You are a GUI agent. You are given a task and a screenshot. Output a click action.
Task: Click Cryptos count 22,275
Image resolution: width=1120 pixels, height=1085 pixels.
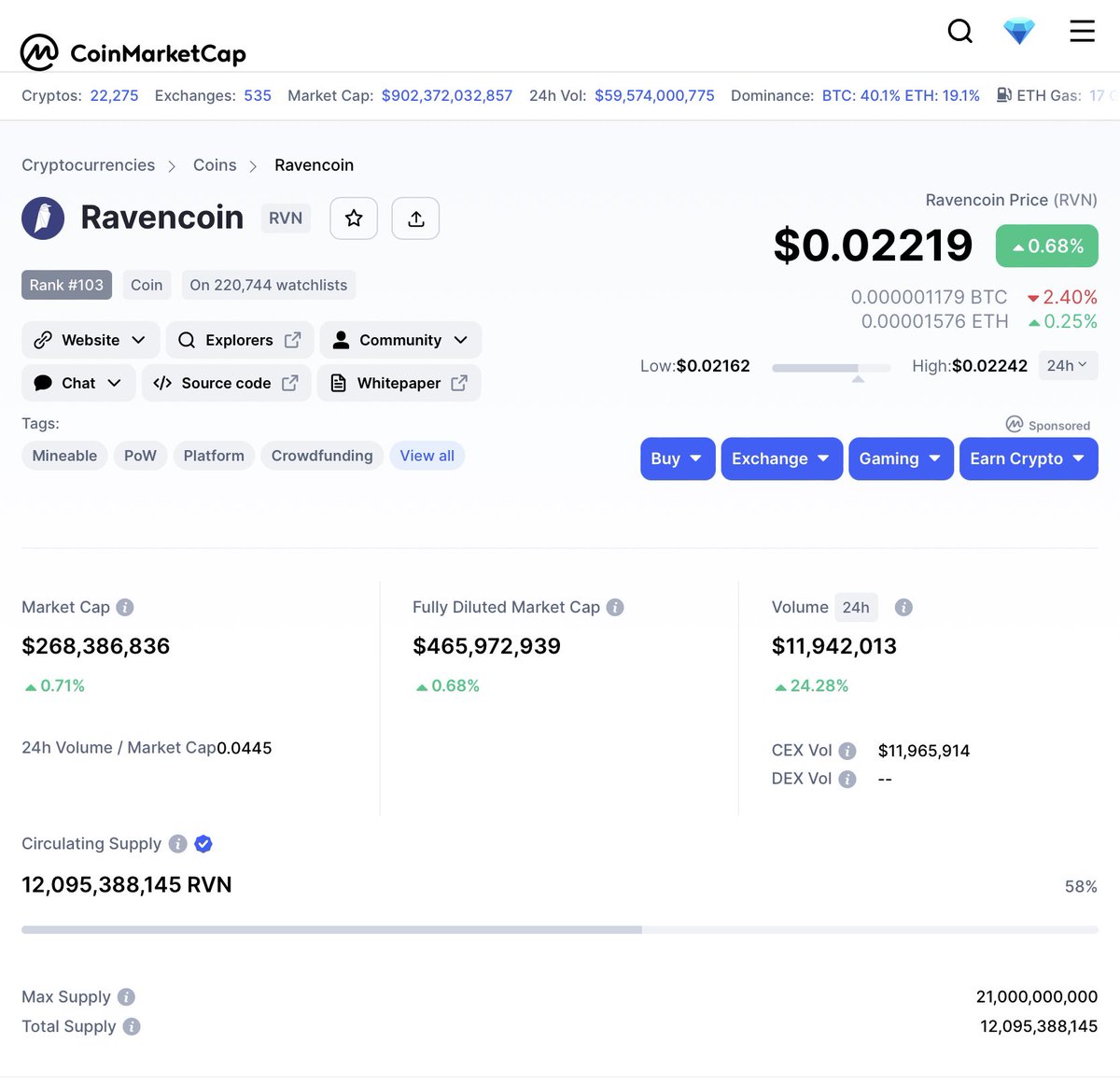[x=114, y=95]
